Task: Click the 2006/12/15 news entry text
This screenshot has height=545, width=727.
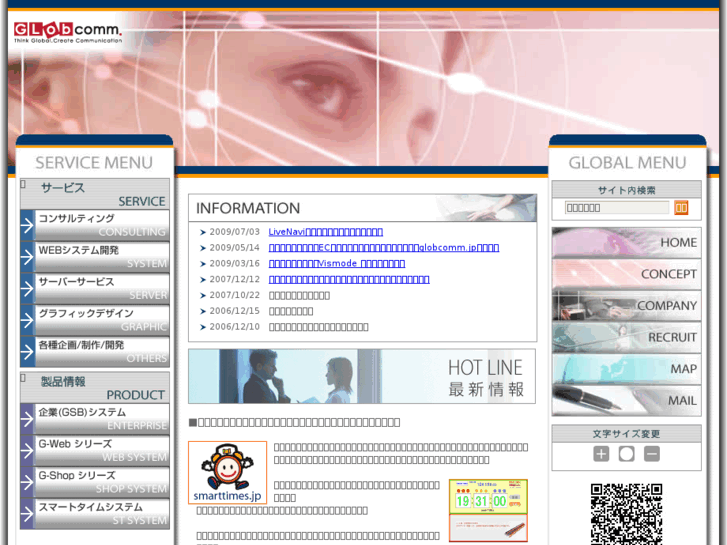Action: [x=291, y=311]
